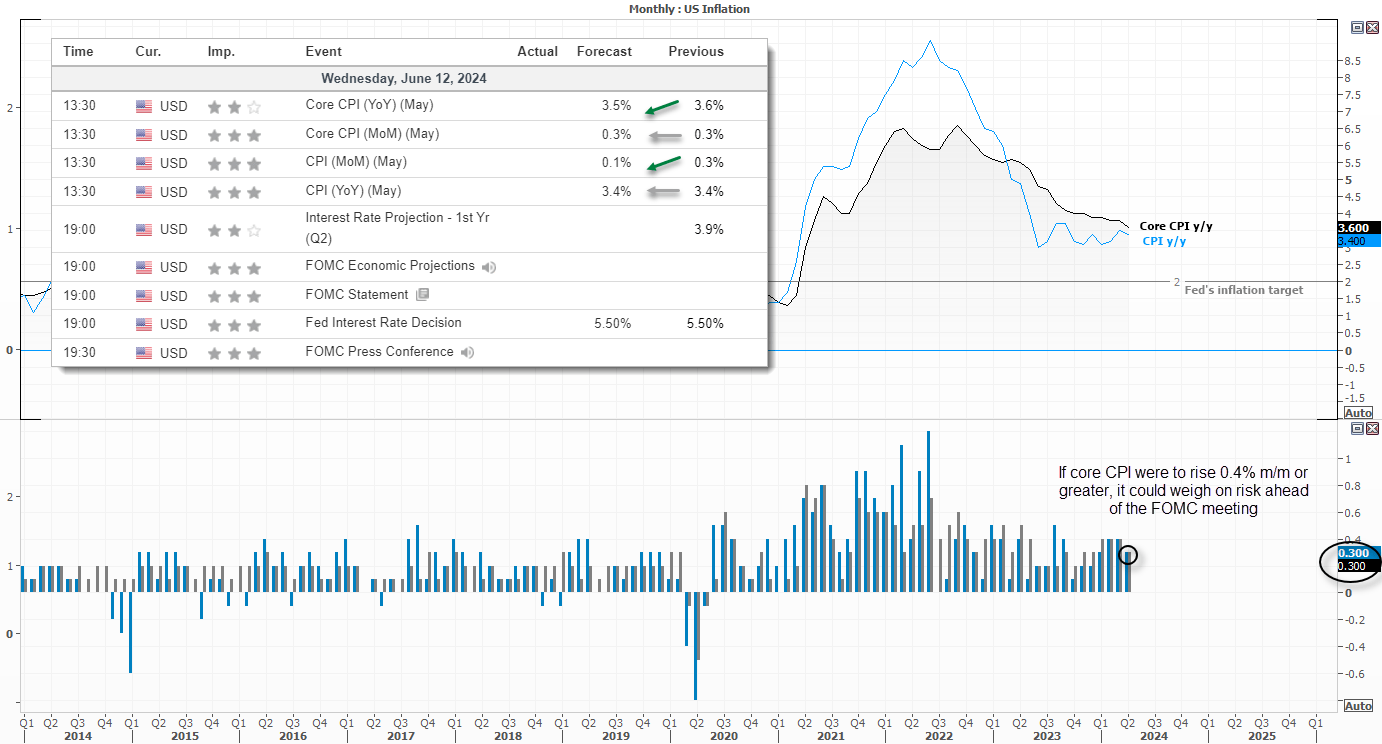This screenshot has height=744, width=1382.
Task: Click the US flag icon for Core CPI (MoM) row
Action: pos(144,135)
